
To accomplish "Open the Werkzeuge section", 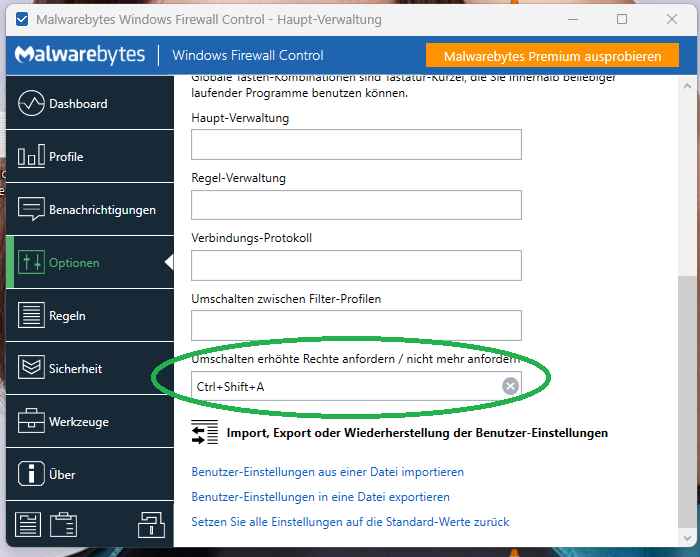I will click(90, 421).
